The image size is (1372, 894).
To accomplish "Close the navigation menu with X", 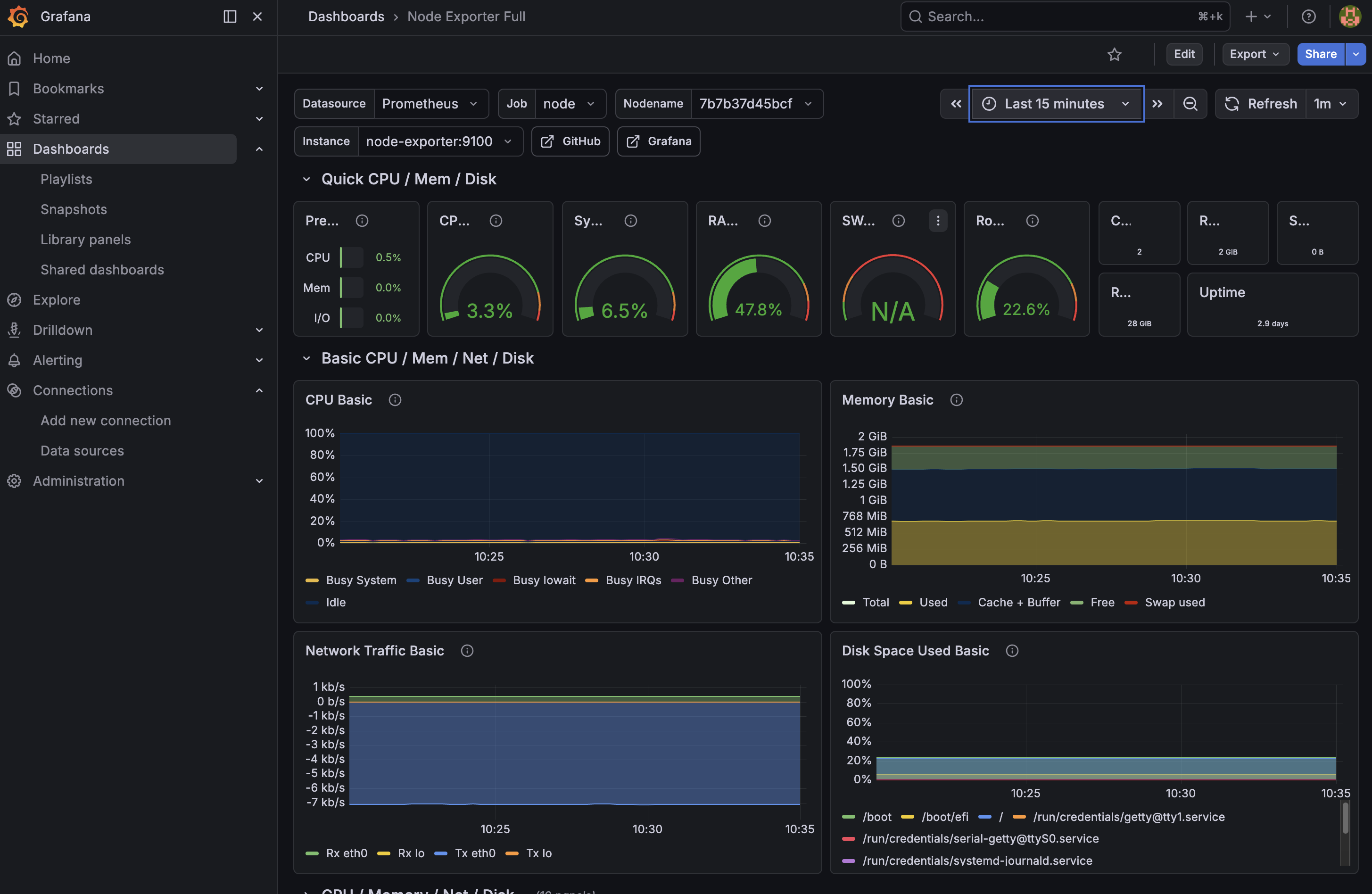I will pyautogui.click(x=257, y=16).
